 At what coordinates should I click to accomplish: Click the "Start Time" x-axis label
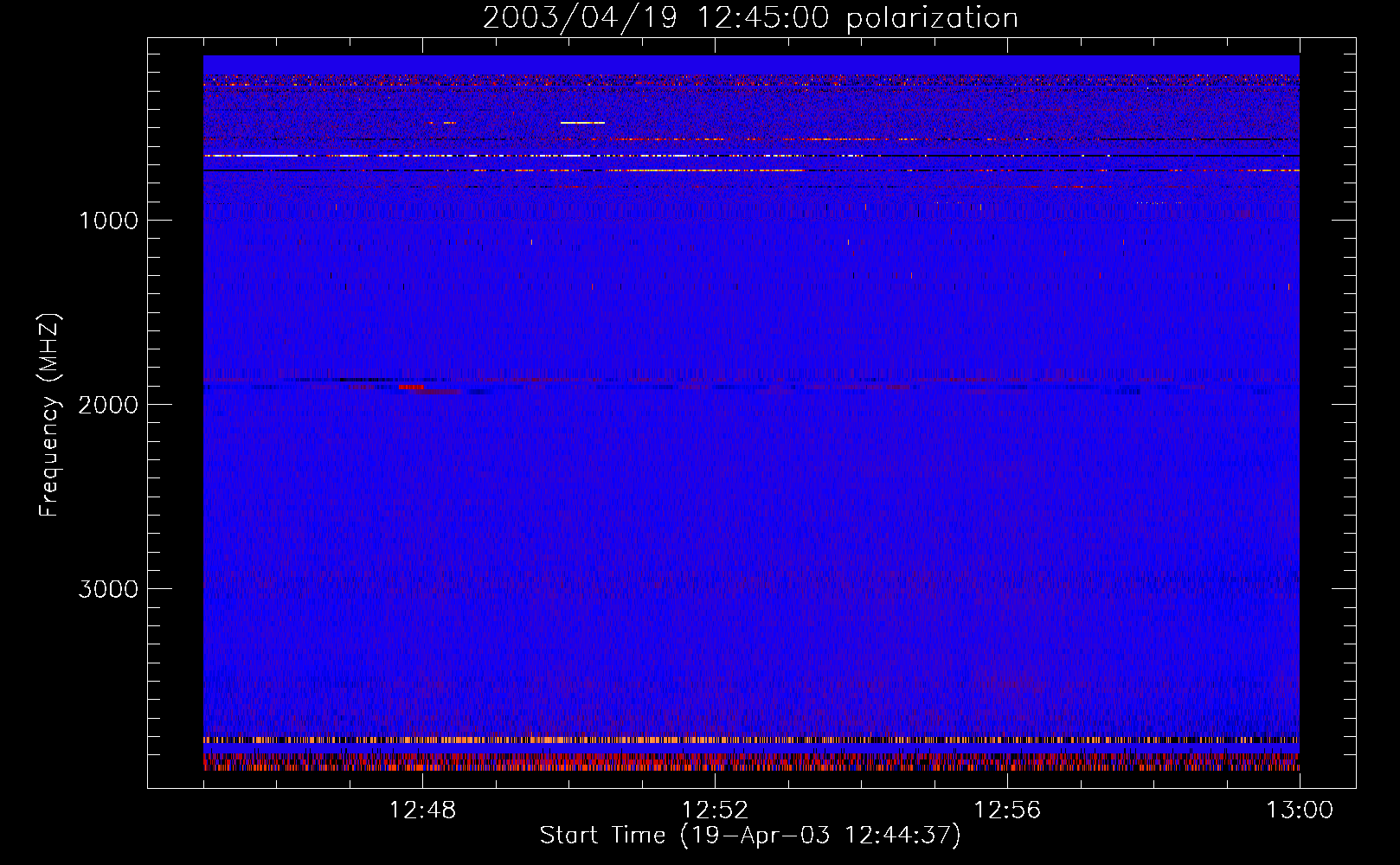click(x=602, y=835)
